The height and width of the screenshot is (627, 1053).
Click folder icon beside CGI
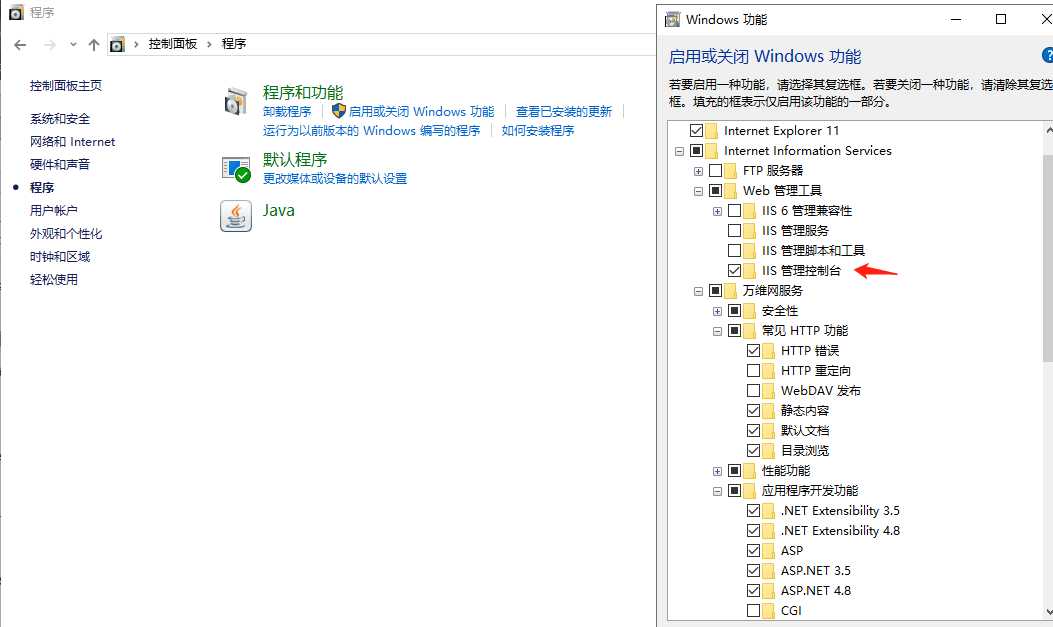tap(768, 611)
